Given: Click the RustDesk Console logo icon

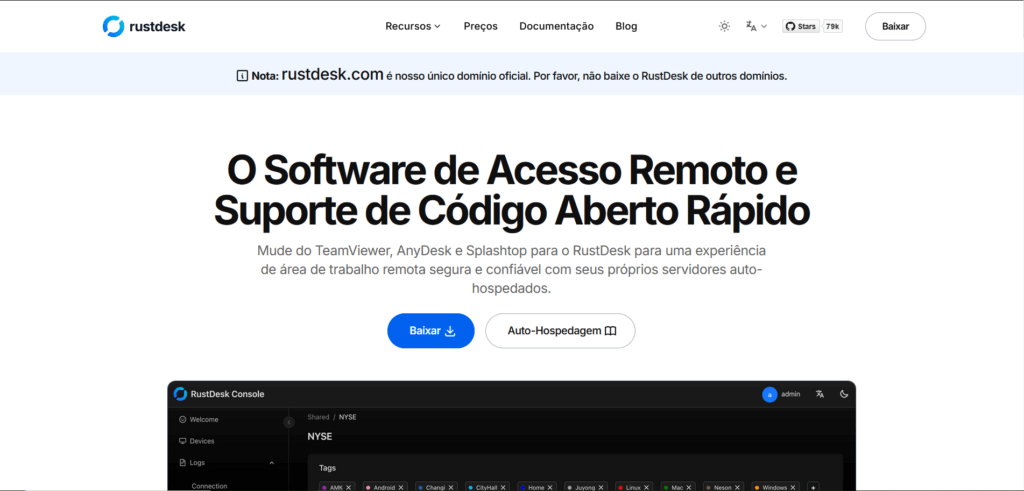Looking at the screenshot, I should tap(180, 394).
